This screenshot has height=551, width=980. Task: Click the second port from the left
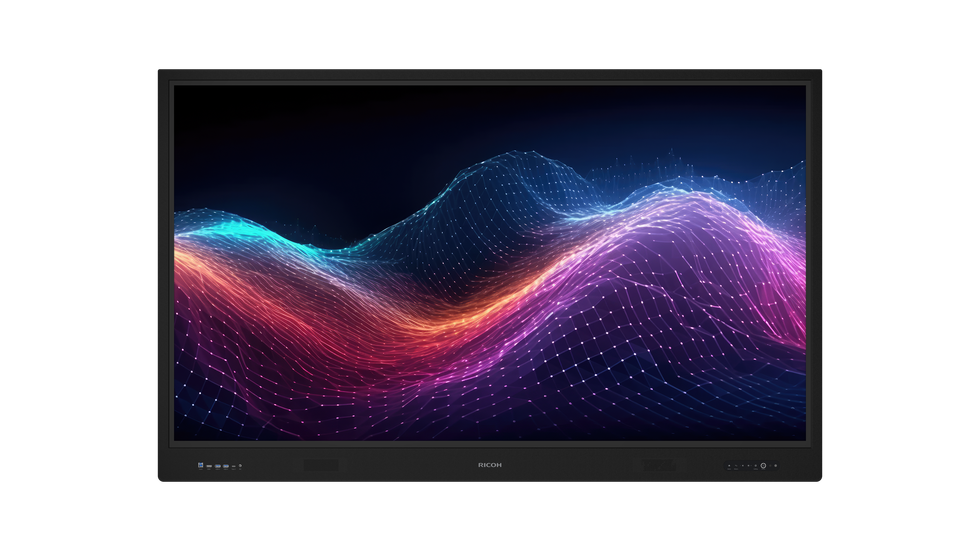tap(209, 466)
